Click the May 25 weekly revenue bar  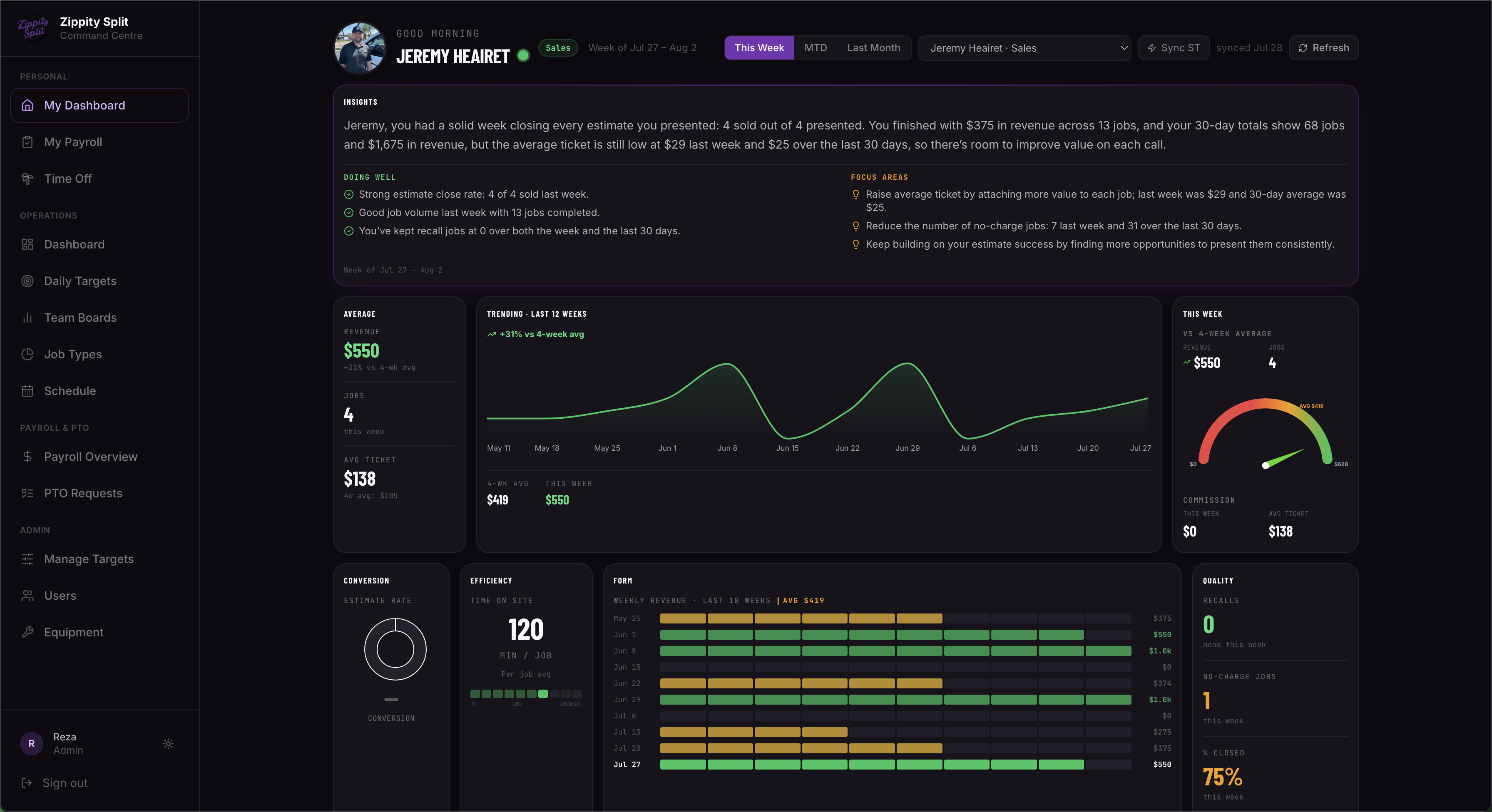895,618
